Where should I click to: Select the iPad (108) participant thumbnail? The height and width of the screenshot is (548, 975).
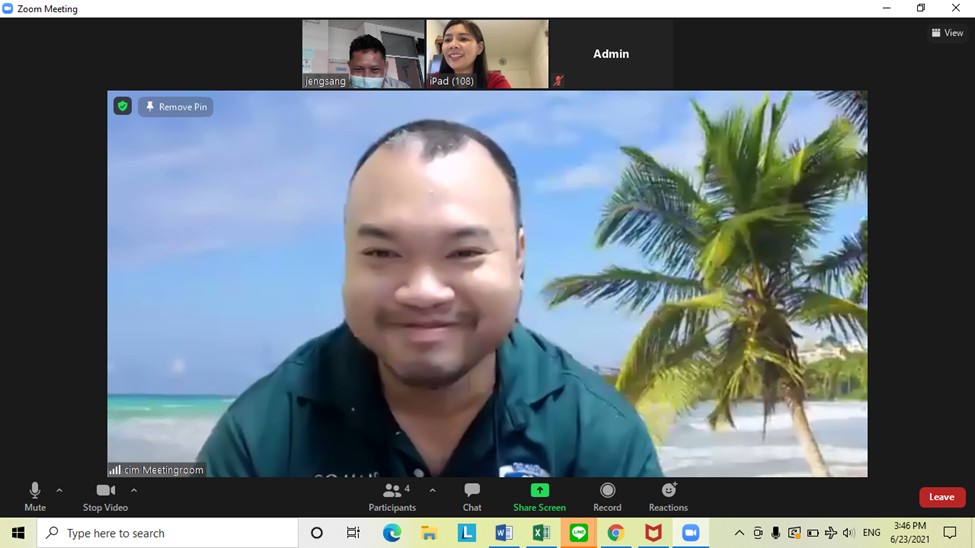pyautogui.click(x=487, y=54)
